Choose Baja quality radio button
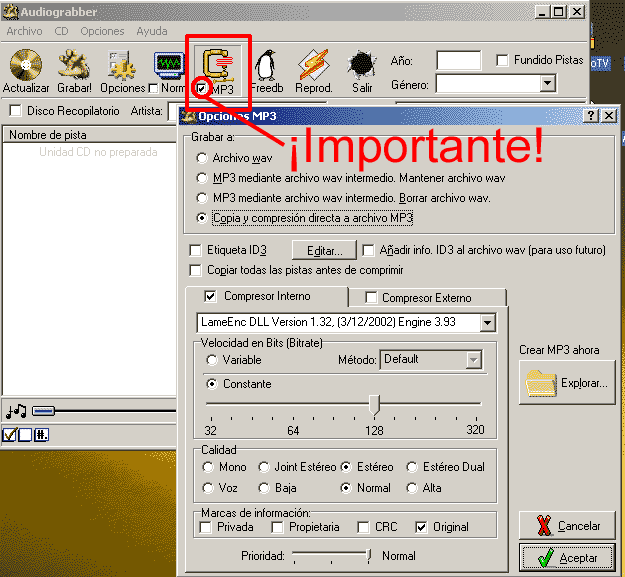 263,488
